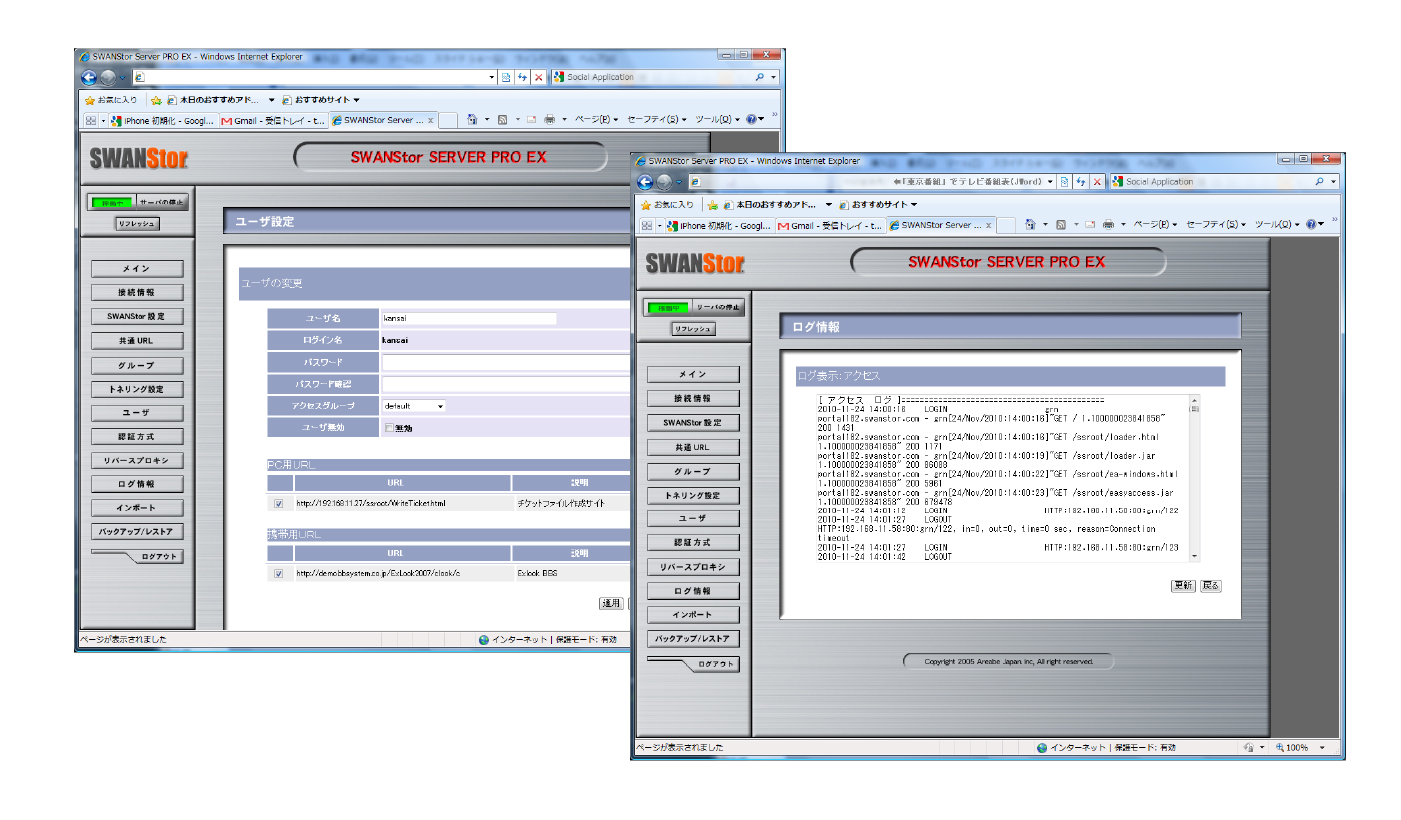
Task: Go back in front log window
Action: [x=646, y=182]
